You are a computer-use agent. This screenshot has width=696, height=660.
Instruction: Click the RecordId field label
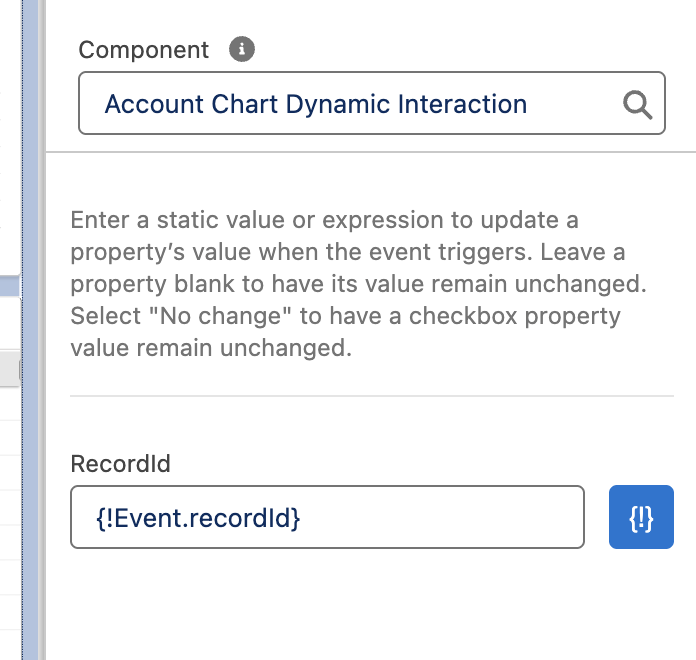tap(120, 464)
